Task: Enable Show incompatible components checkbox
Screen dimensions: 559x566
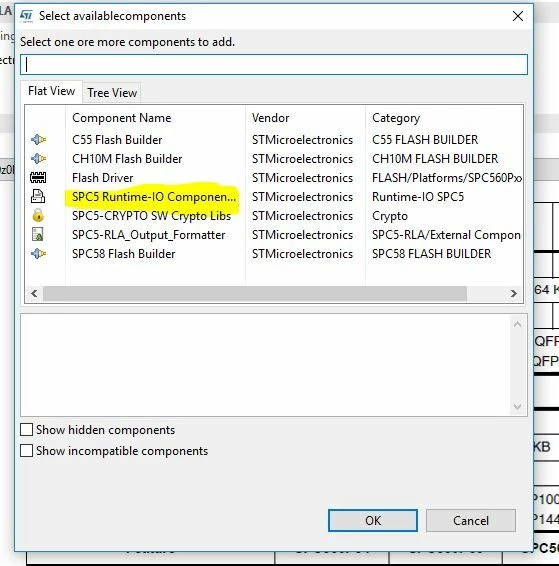Action: click(x=26, y=450)
